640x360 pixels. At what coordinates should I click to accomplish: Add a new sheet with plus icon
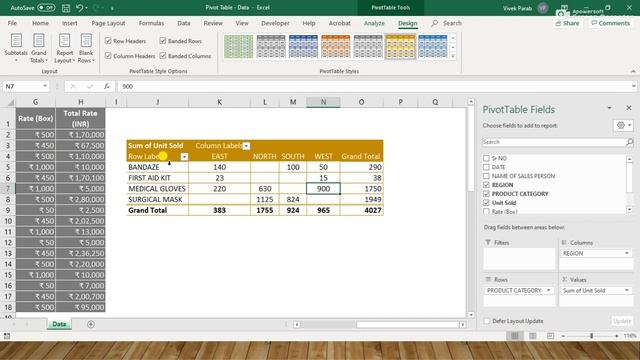pyautogui.click(x=91, y=324)
